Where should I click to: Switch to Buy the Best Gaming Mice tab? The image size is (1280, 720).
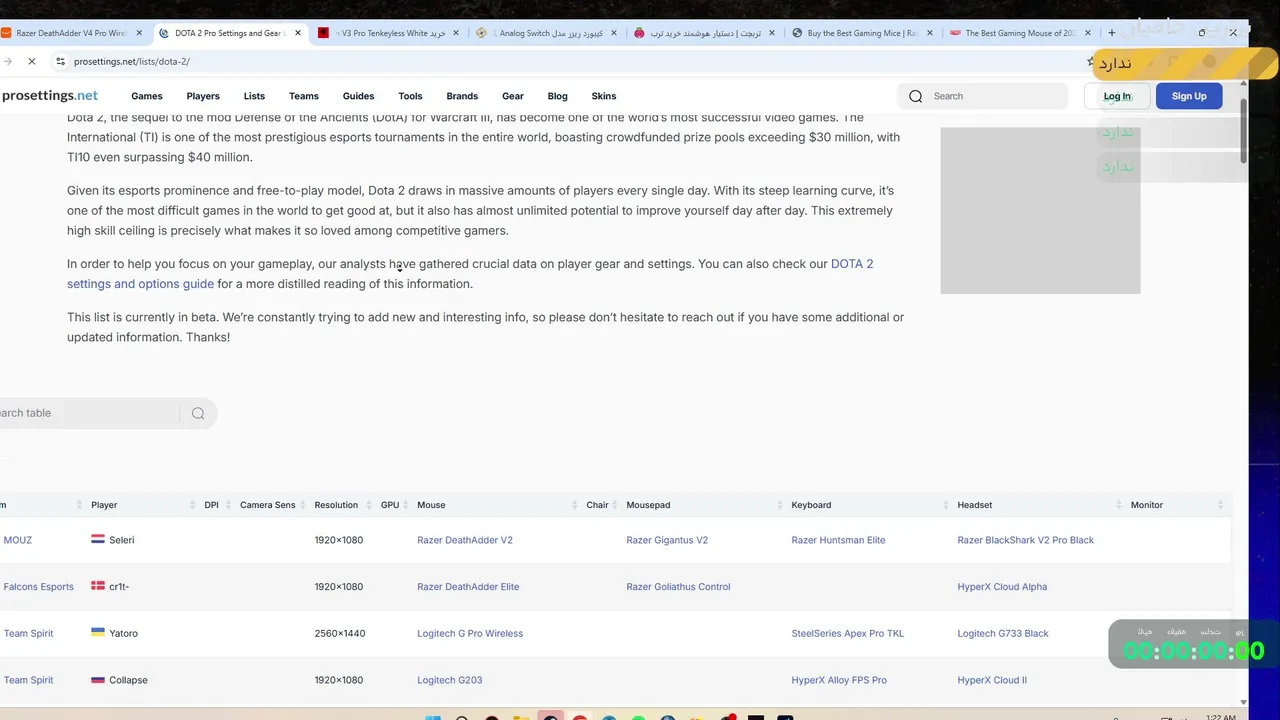pyautogui.click(x=862, y=33)
